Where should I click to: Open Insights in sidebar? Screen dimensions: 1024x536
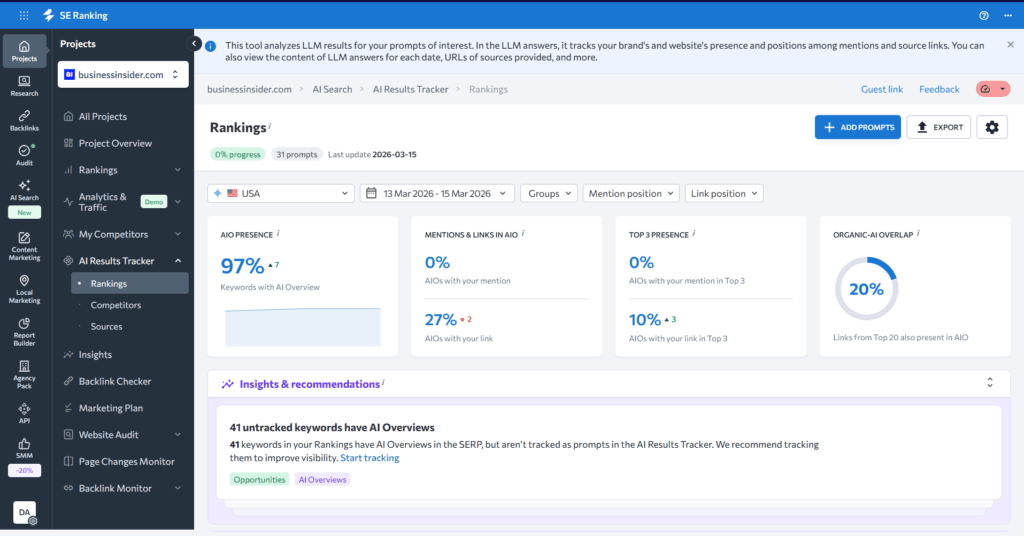(95, 355)
